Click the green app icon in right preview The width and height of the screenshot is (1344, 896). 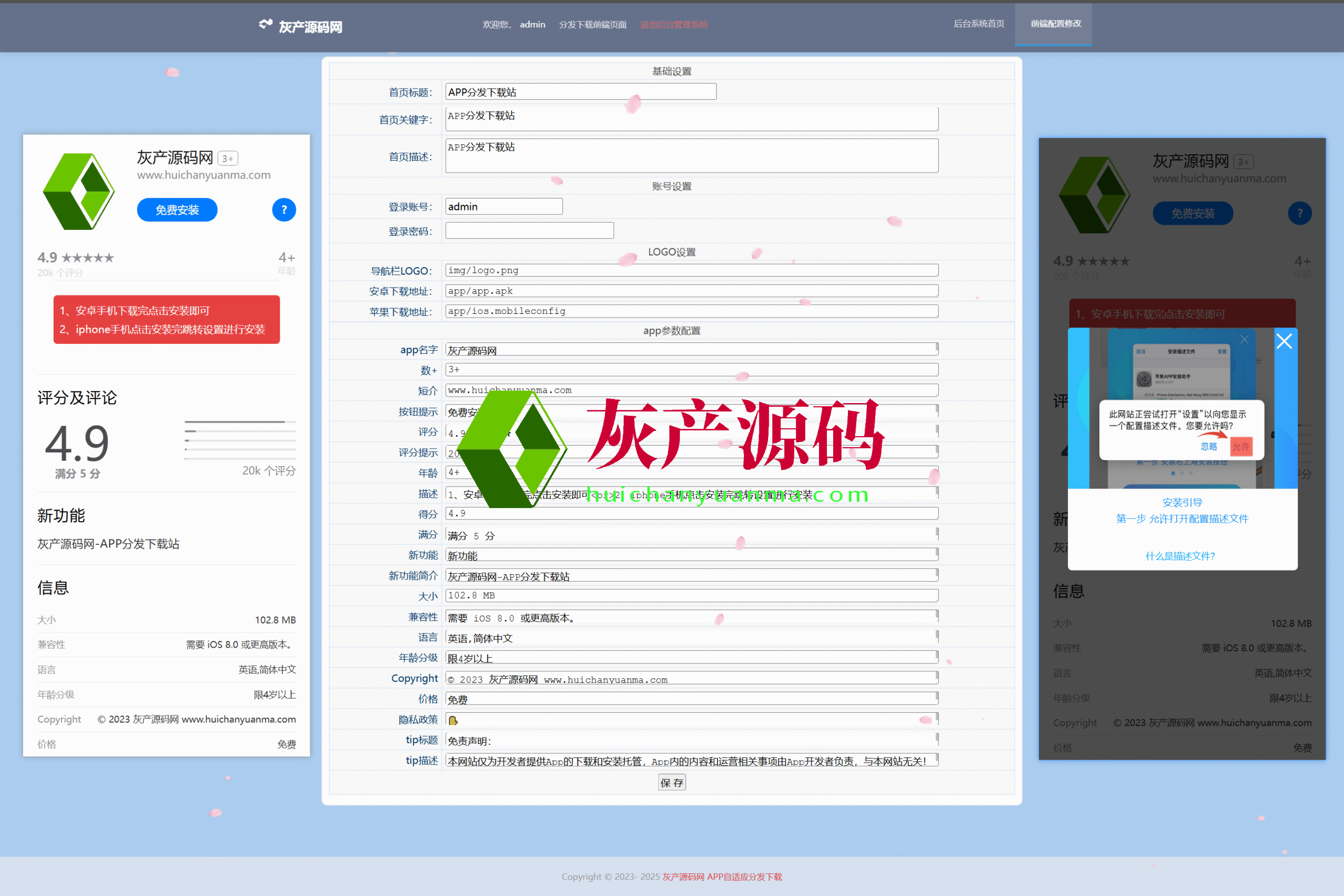point(1094,195)
